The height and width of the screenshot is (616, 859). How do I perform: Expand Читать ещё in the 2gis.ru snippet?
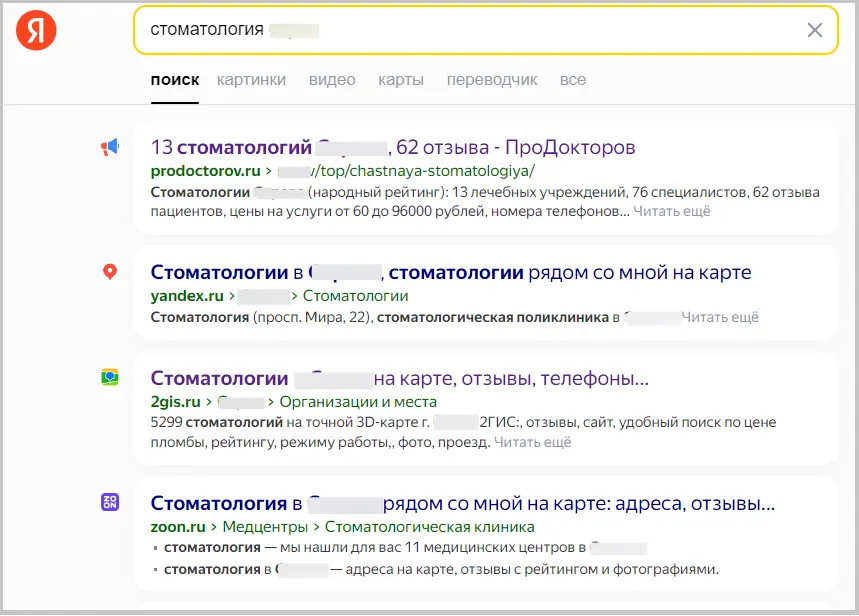coord(533,441)
